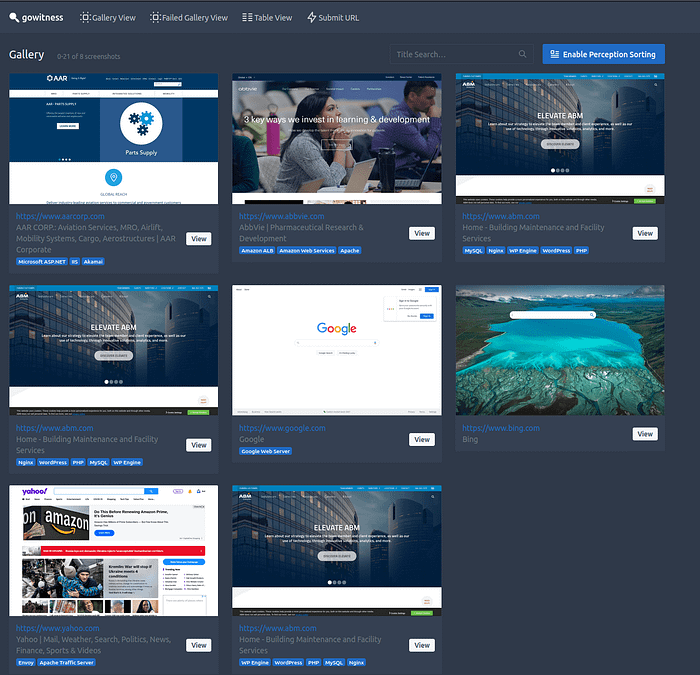Enable Perception Sorting
Viewport: 700px width, 675px height.
(603, 54)
